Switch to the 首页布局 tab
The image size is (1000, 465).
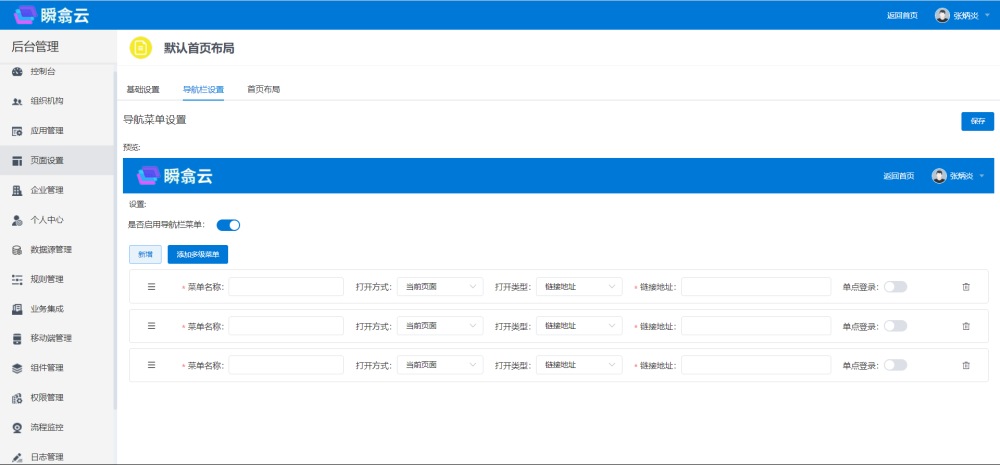click(263, 89)
